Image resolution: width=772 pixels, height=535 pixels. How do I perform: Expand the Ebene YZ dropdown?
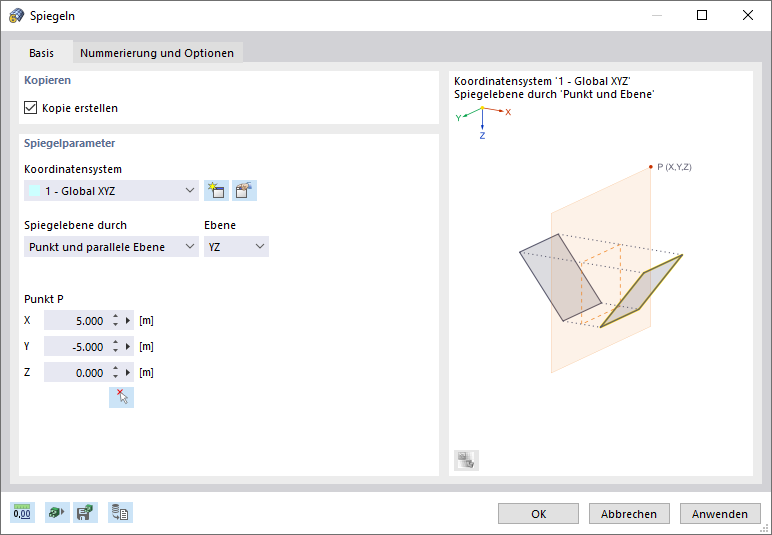click(236, 247)
